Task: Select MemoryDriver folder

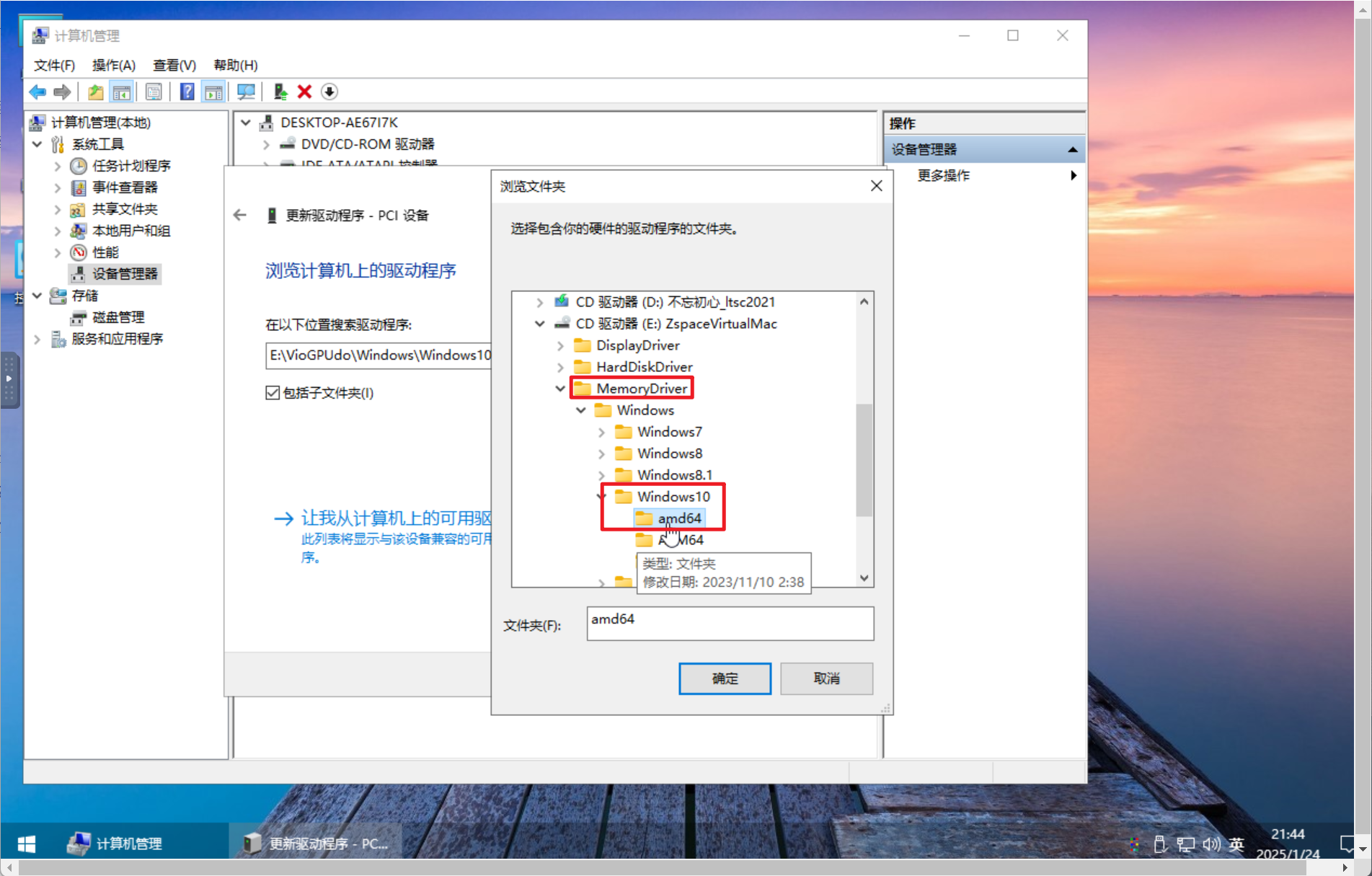Action: point(642,389)
